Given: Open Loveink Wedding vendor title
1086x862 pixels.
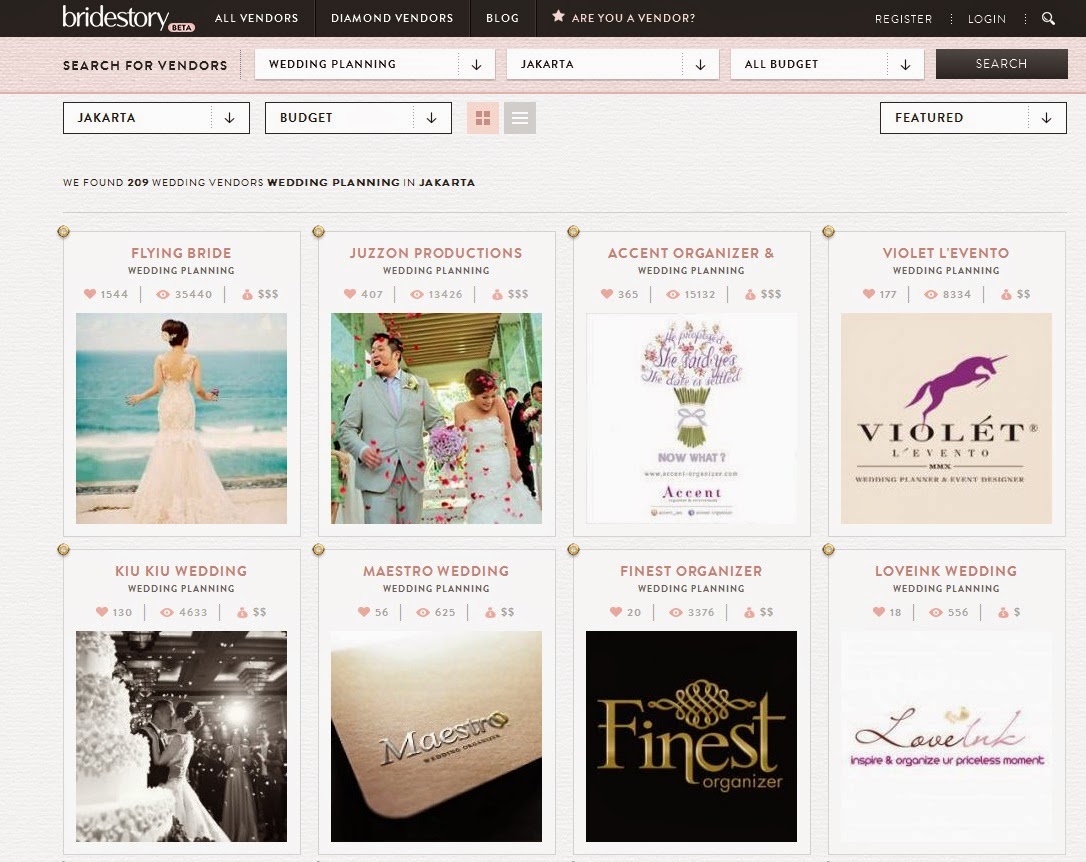Looking at the screenshot, I should pyautogui.click(x=946, y=571).
